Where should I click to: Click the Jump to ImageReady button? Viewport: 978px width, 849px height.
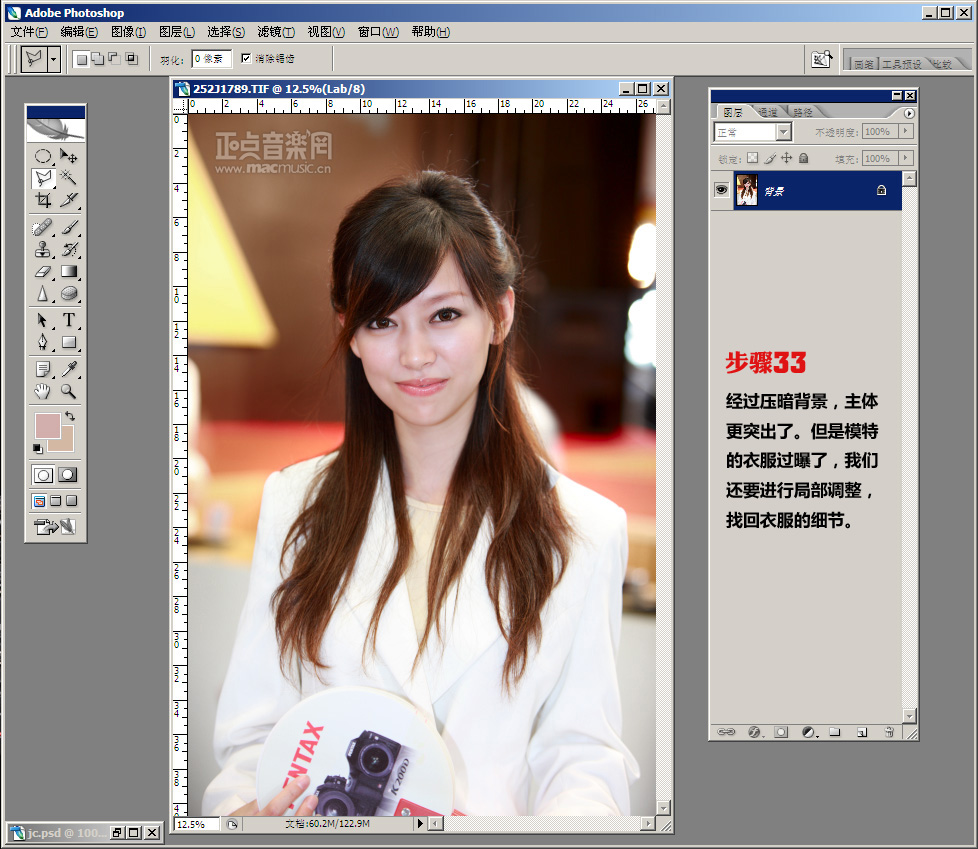pyautogui.click(x=56, y=527)
